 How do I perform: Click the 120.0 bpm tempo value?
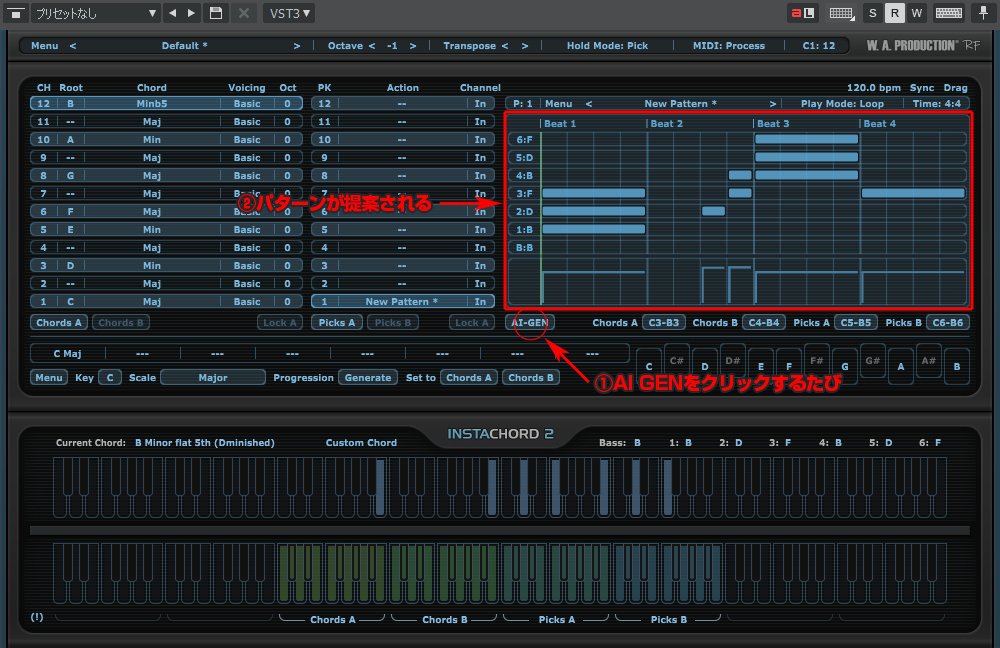(x=874, y=88)
